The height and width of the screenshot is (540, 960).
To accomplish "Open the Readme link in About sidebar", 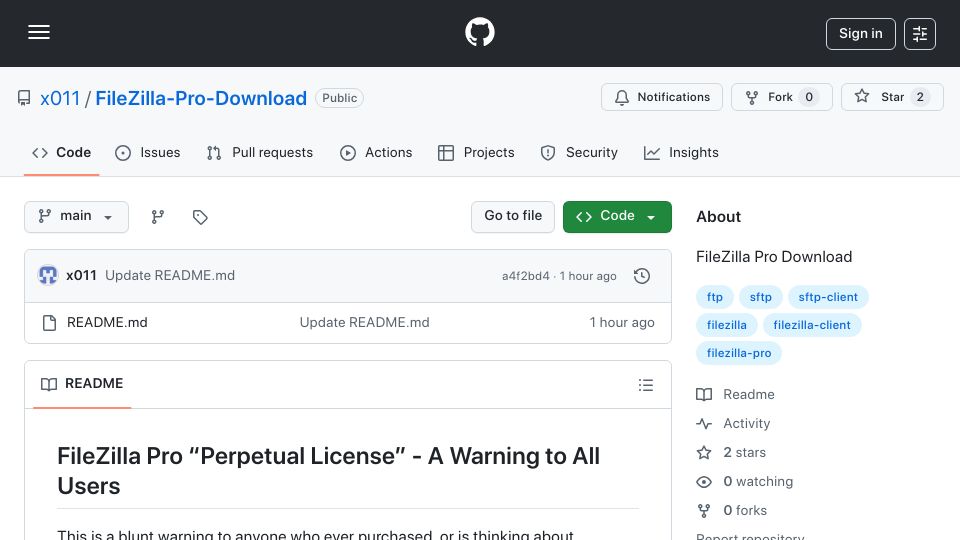I will coord(735,394).
